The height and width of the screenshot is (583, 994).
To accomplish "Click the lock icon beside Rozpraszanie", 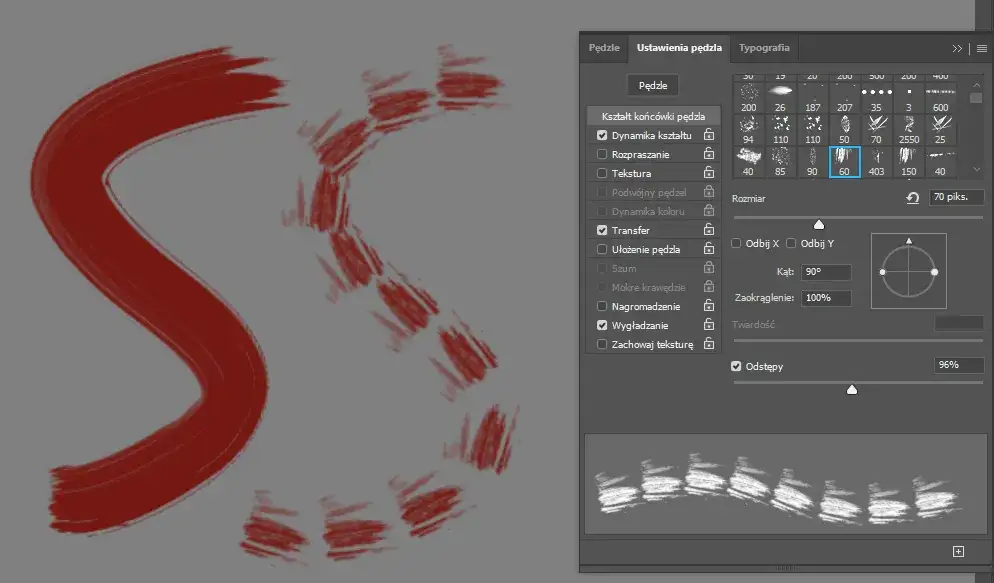I will coord(708,154).
